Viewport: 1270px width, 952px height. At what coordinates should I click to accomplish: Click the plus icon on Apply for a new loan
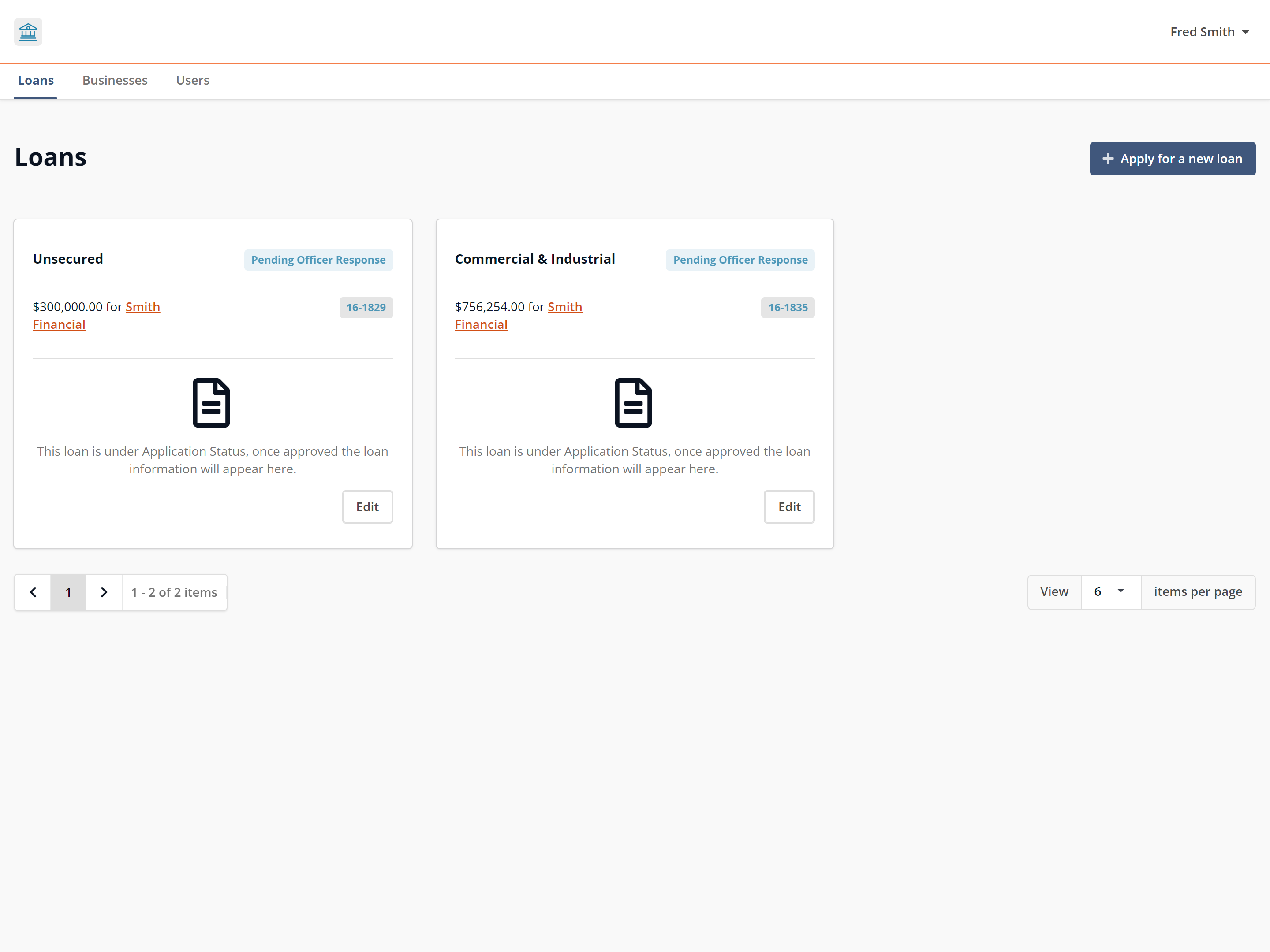coord(1109,158)
